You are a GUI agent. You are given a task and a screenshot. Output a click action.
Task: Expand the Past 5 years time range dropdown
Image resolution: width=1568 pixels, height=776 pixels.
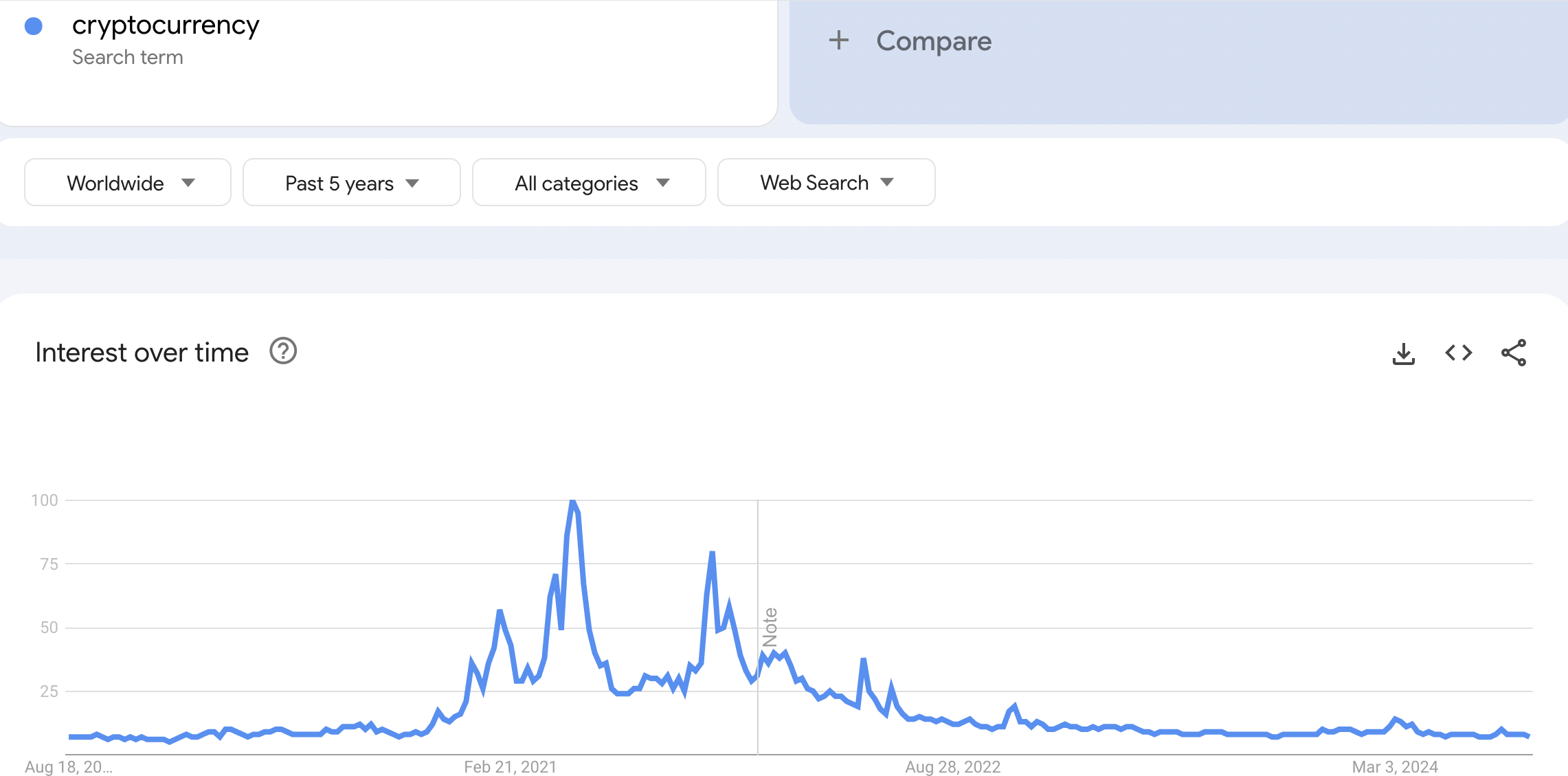[351, 182]
